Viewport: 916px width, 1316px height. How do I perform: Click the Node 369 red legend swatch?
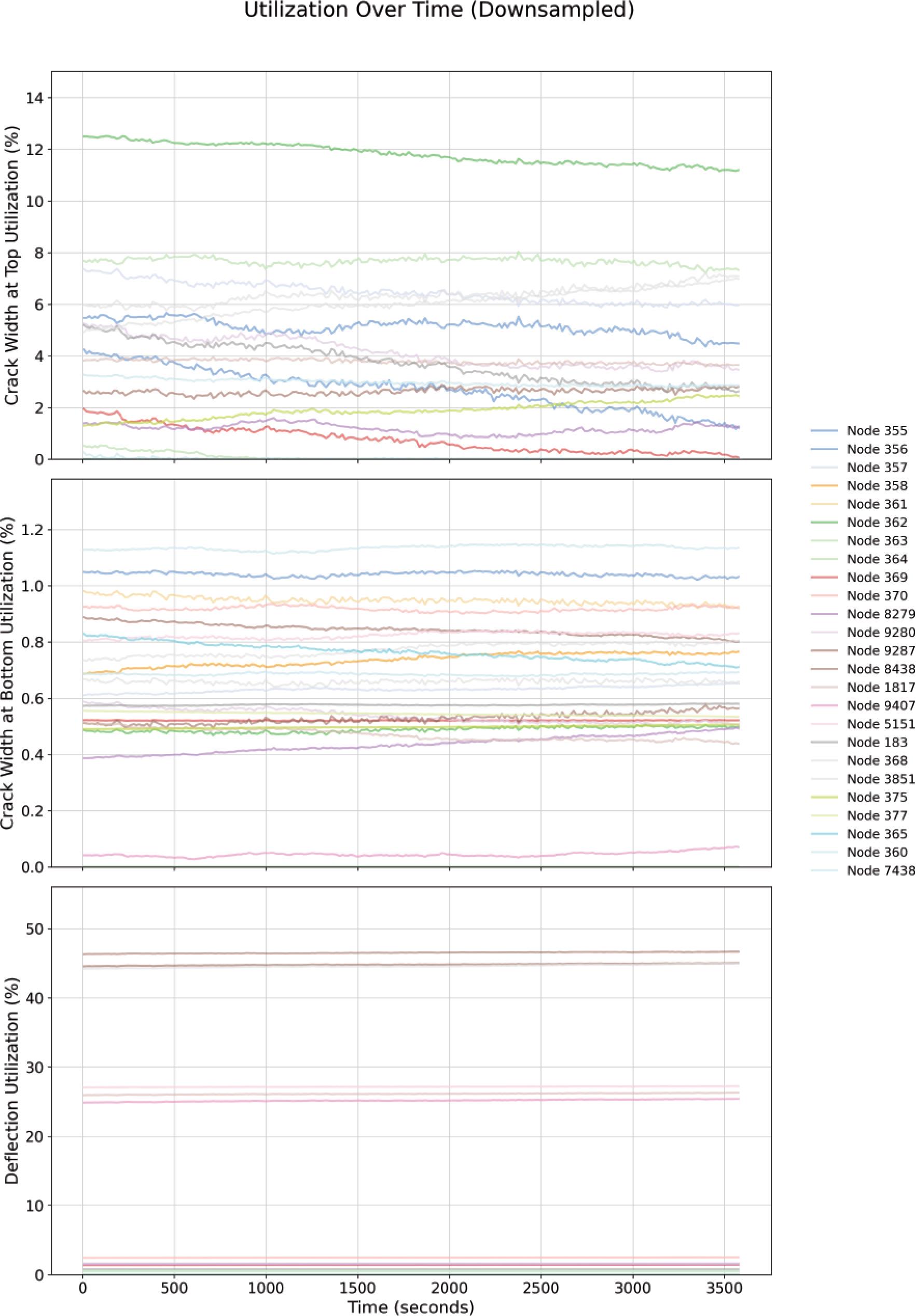click(x=825, y=577)
